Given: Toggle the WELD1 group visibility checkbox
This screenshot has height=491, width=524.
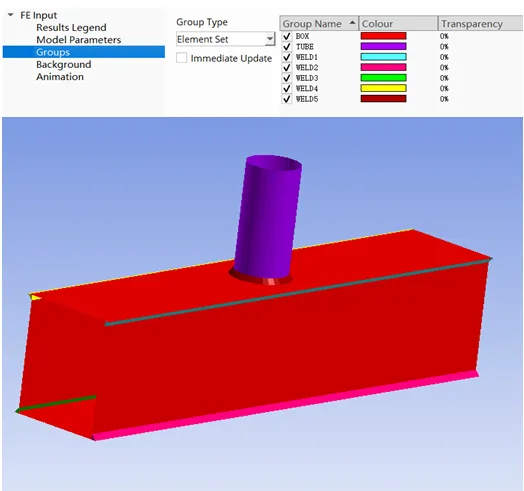Looking at the screenshot, I should point(287,57).
